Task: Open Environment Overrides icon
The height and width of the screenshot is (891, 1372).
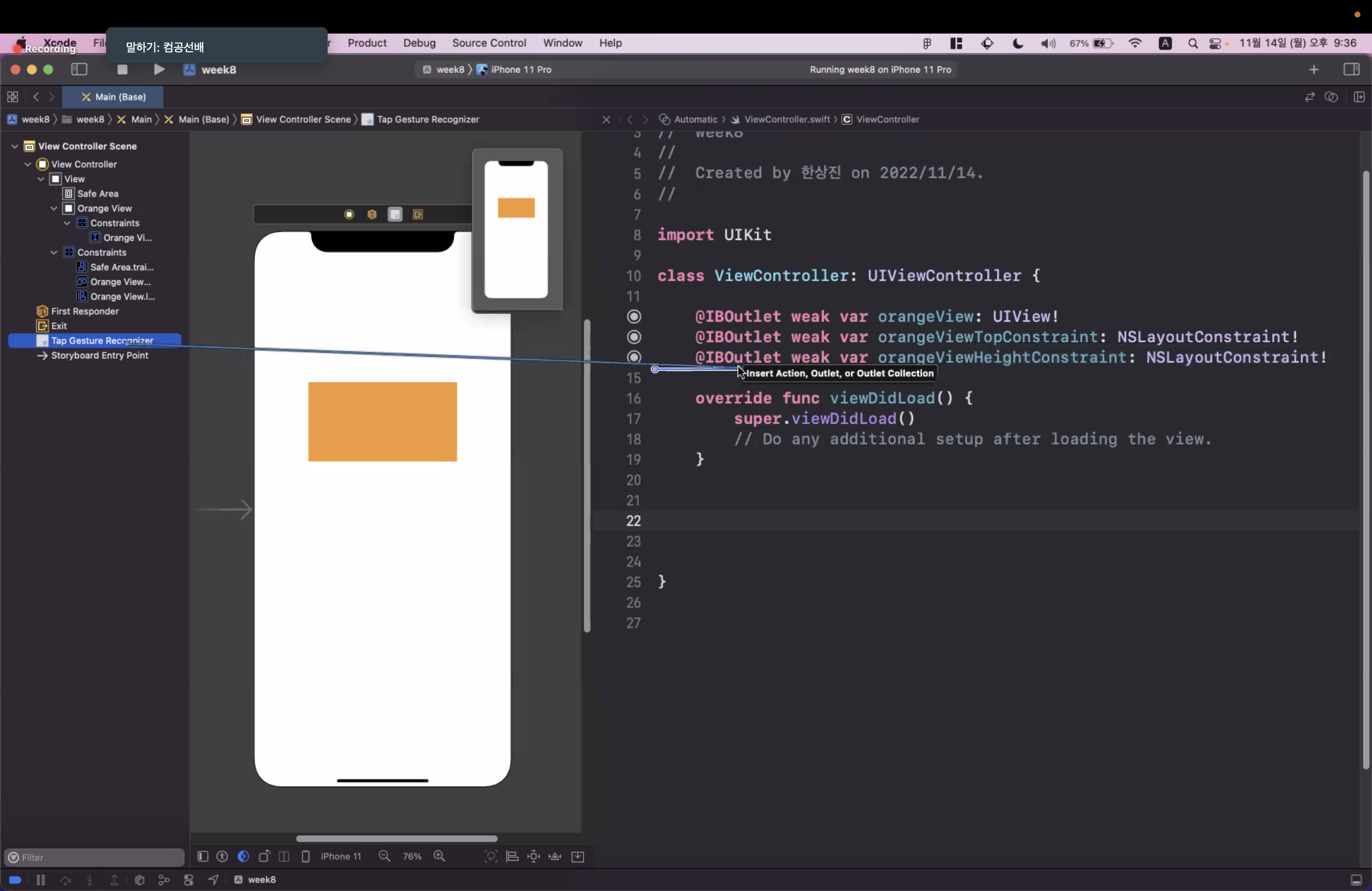Action: coord(188,880)
